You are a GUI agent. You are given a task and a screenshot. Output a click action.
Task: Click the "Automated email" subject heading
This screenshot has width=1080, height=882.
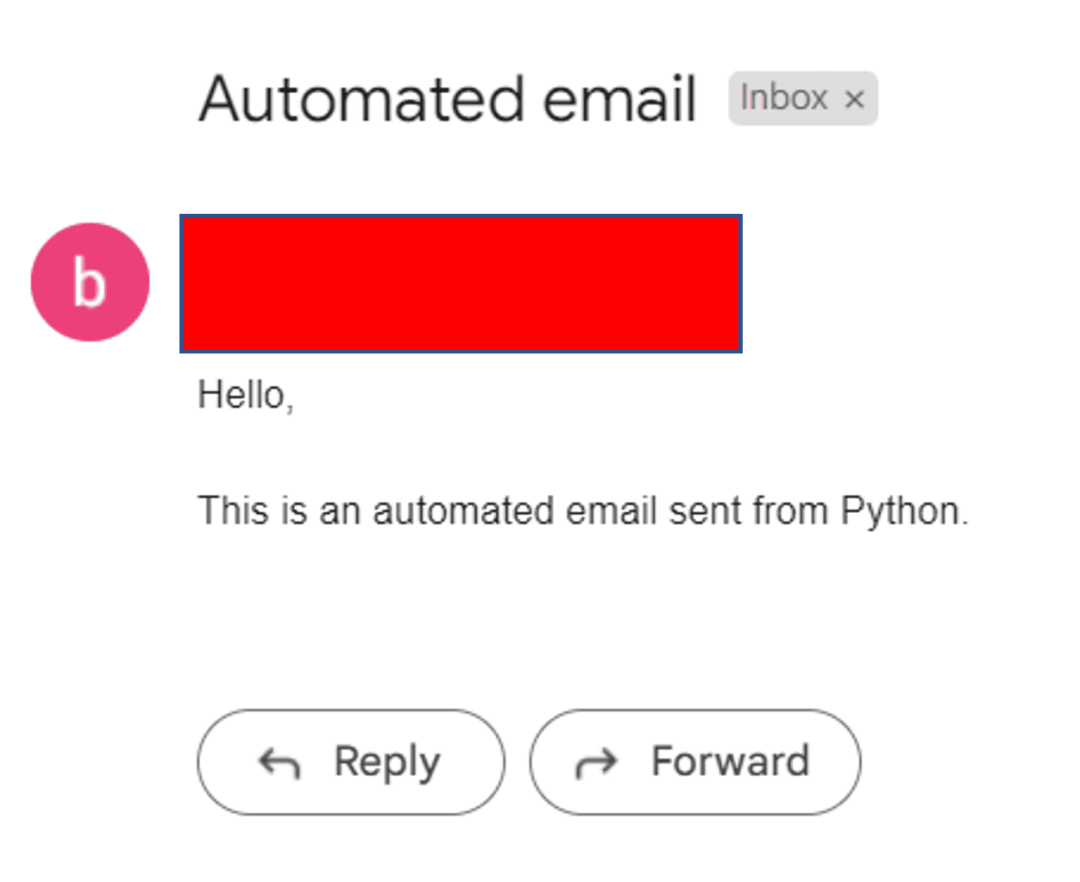pyautogui.click(x=447, y=99)
